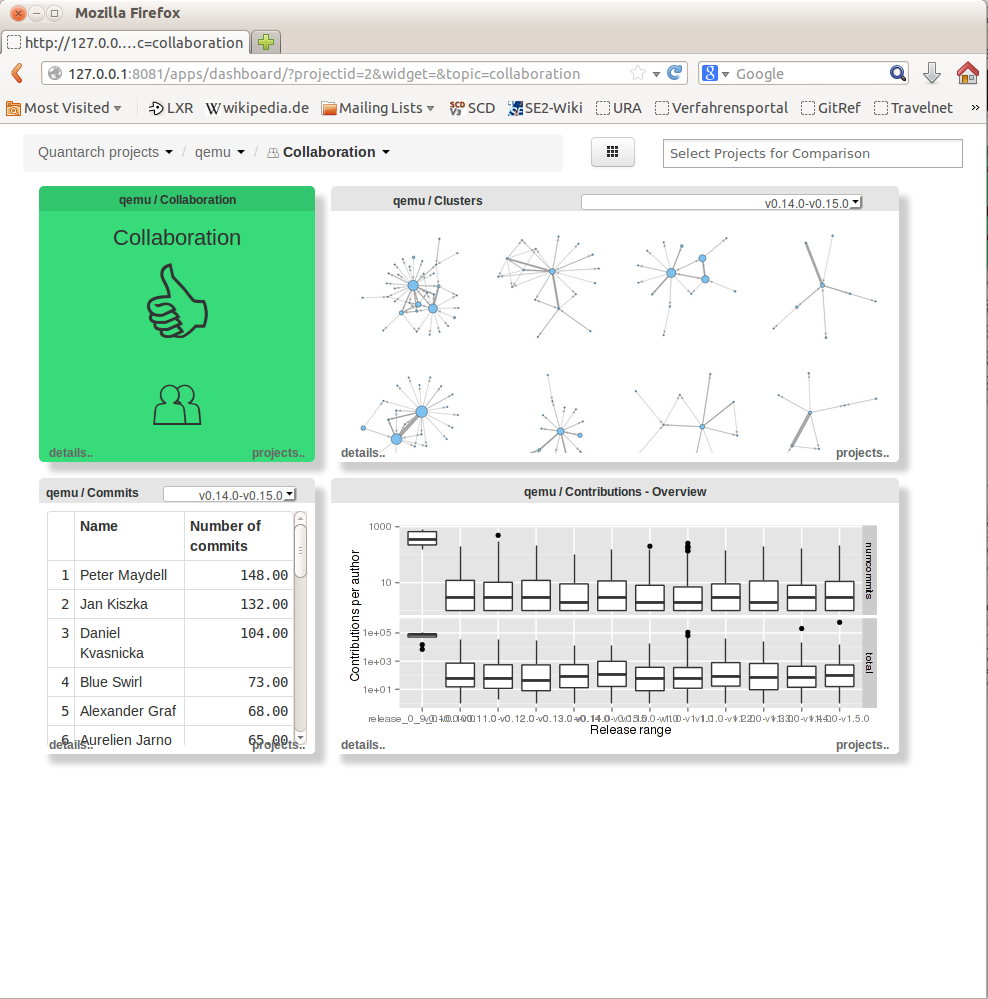The width and height of the screenshot is (988, 999).
Task: Open the Commits release range dropdown
Action: [x=230, y=494]
